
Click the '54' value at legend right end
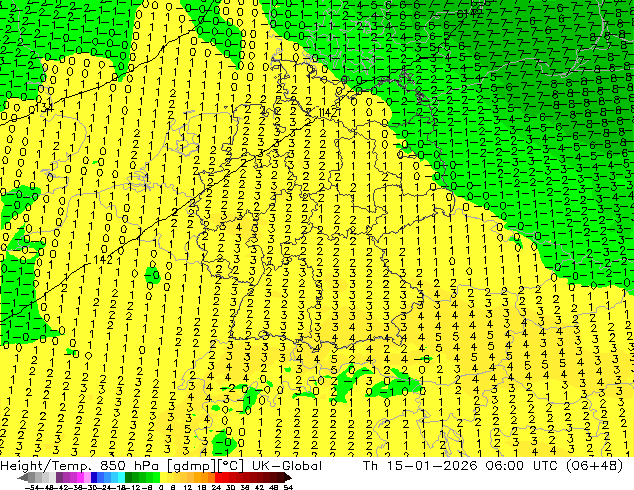click(x=288, y=487)
